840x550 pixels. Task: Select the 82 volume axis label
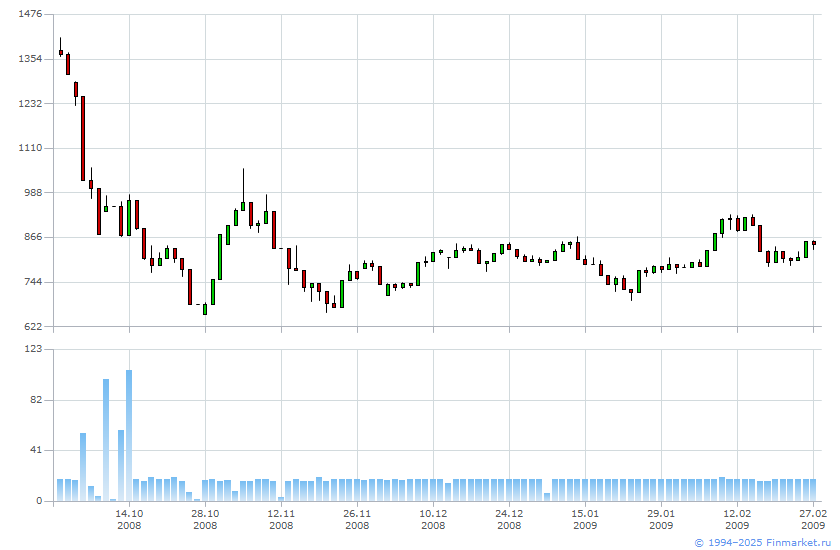(35, 400)
